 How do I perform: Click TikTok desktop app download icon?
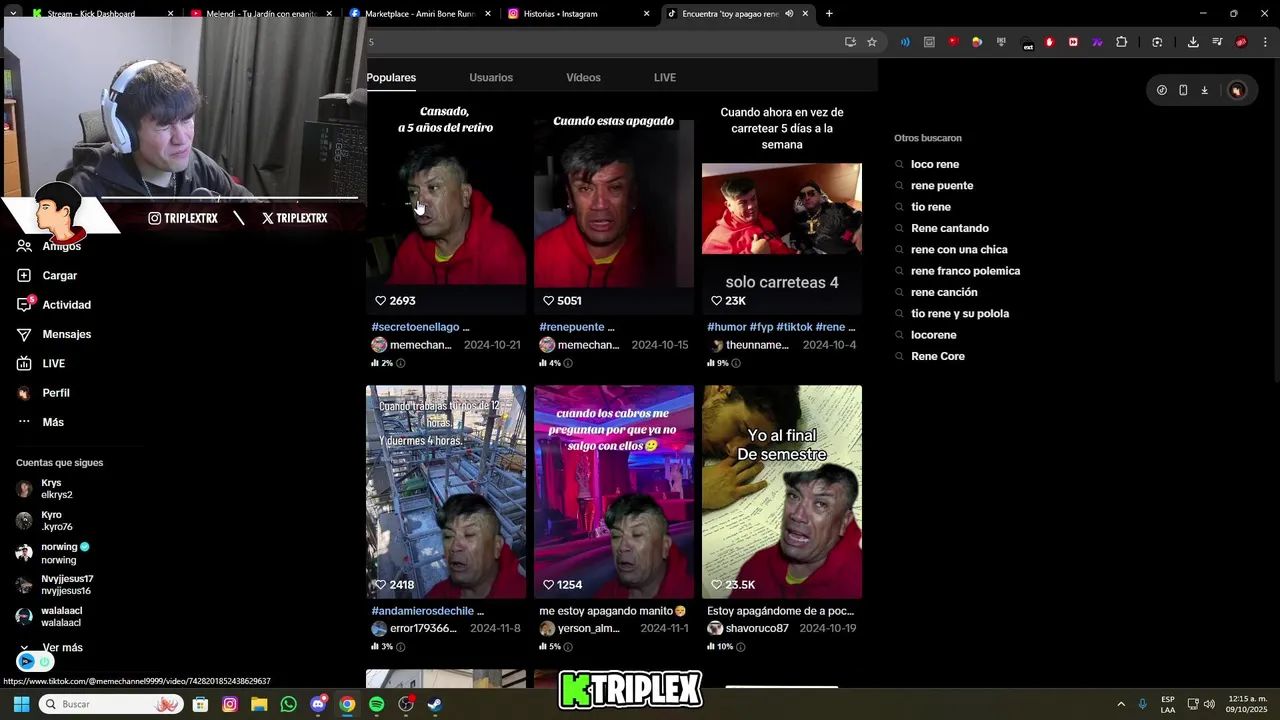[x=1204, y=90]
